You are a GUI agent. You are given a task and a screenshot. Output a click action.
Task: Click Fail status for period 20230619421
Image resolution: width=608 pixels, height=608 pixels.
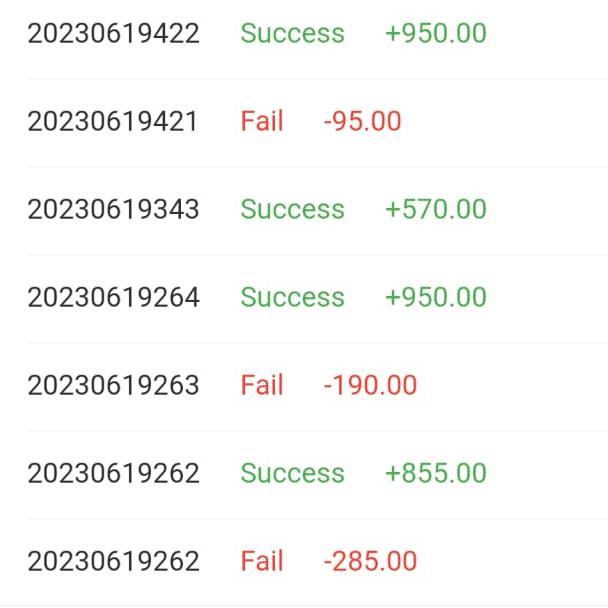click(x=262, y=121)
